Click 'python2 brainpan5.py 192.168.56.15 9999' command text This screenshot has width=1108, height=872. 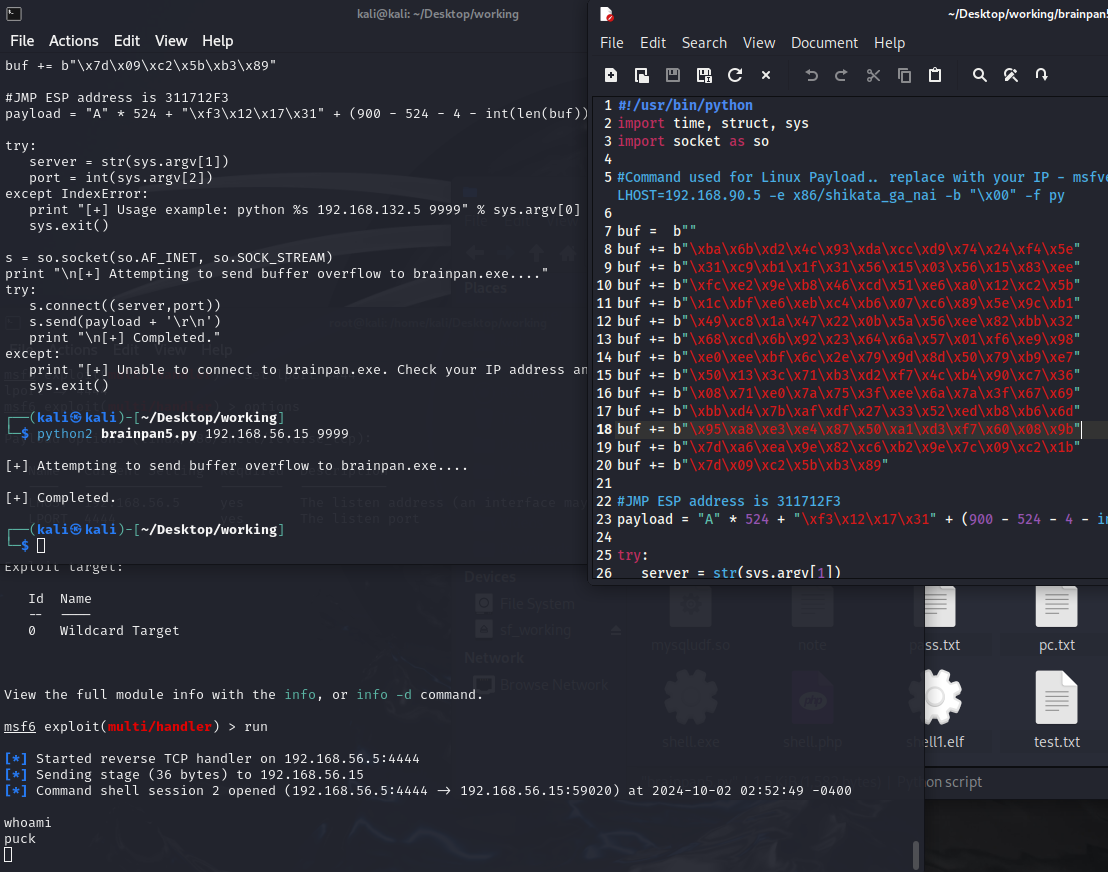point(192,434)
